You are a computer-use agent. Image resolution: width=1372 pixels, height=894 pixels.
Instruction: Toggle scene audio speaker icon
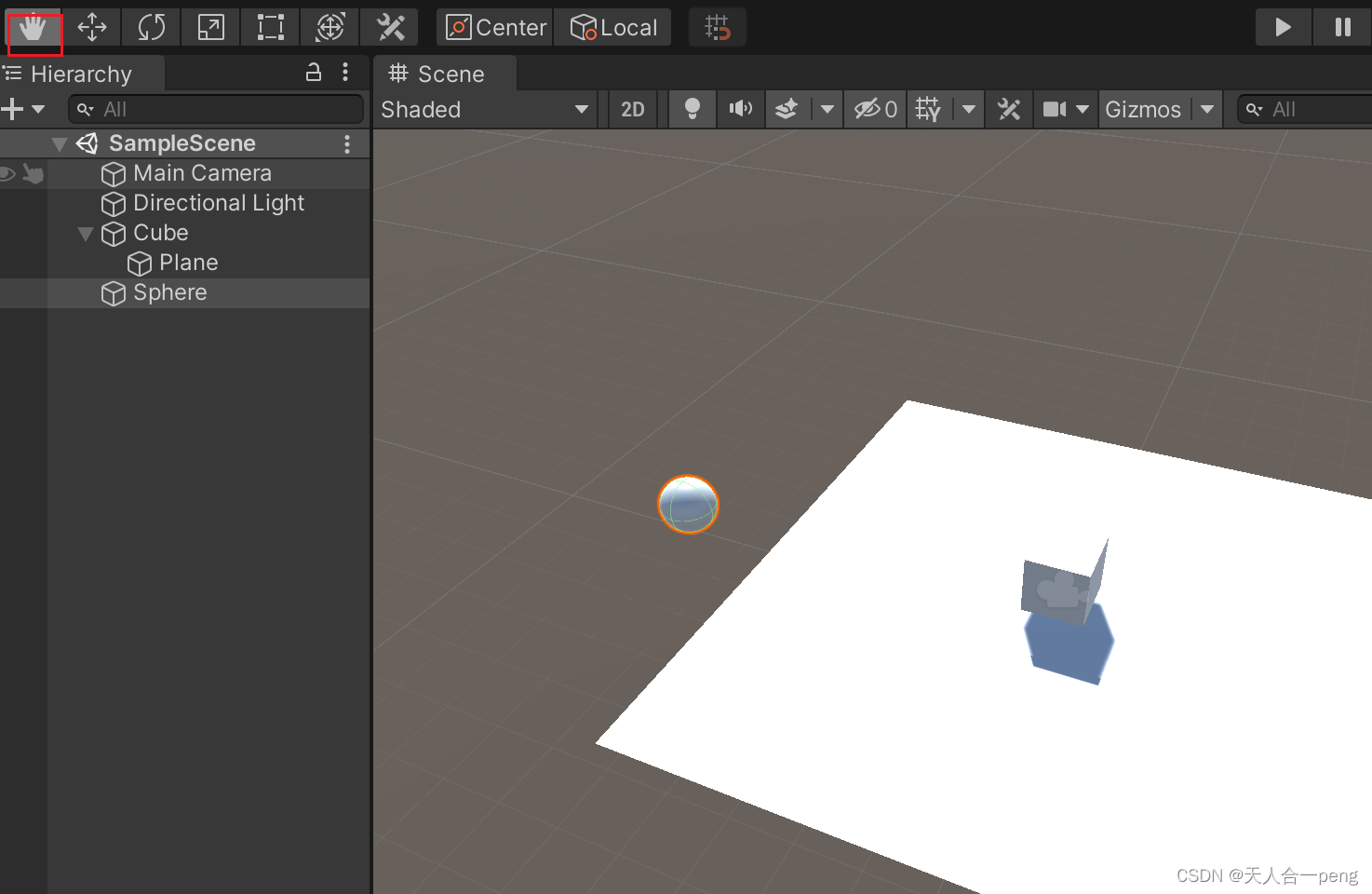pyautogui.click(x=741, y=109)
